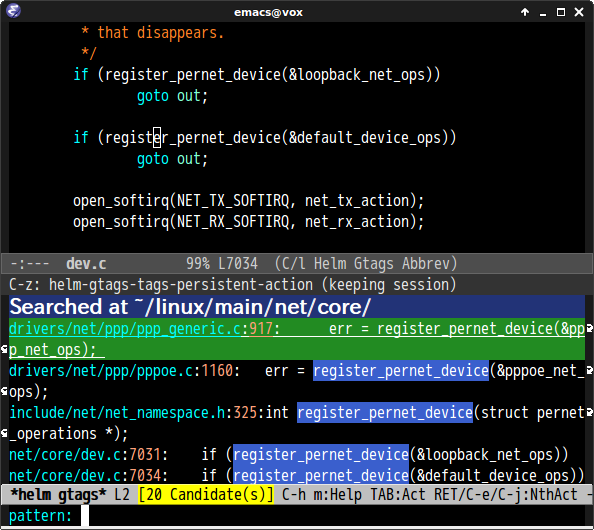594x530 pixels.
Task: Maximize the emacs@vox window
Action: pyautogui.click(x=561, y=12)
